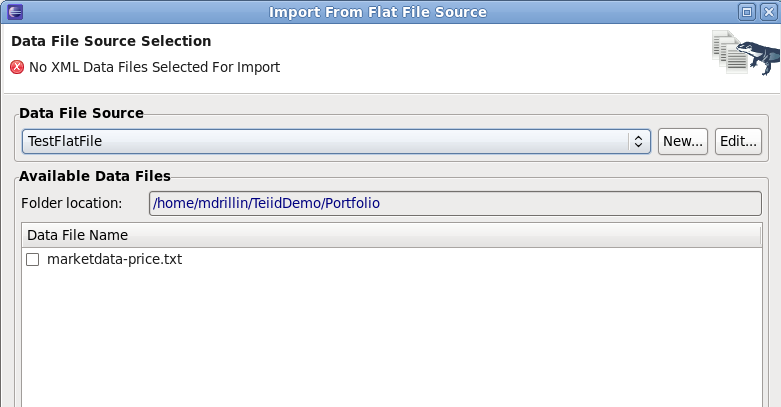This screenshot has height=407, width=781.
Task: Close the Import From Flat File Source dialog
Action: [767, 12]
